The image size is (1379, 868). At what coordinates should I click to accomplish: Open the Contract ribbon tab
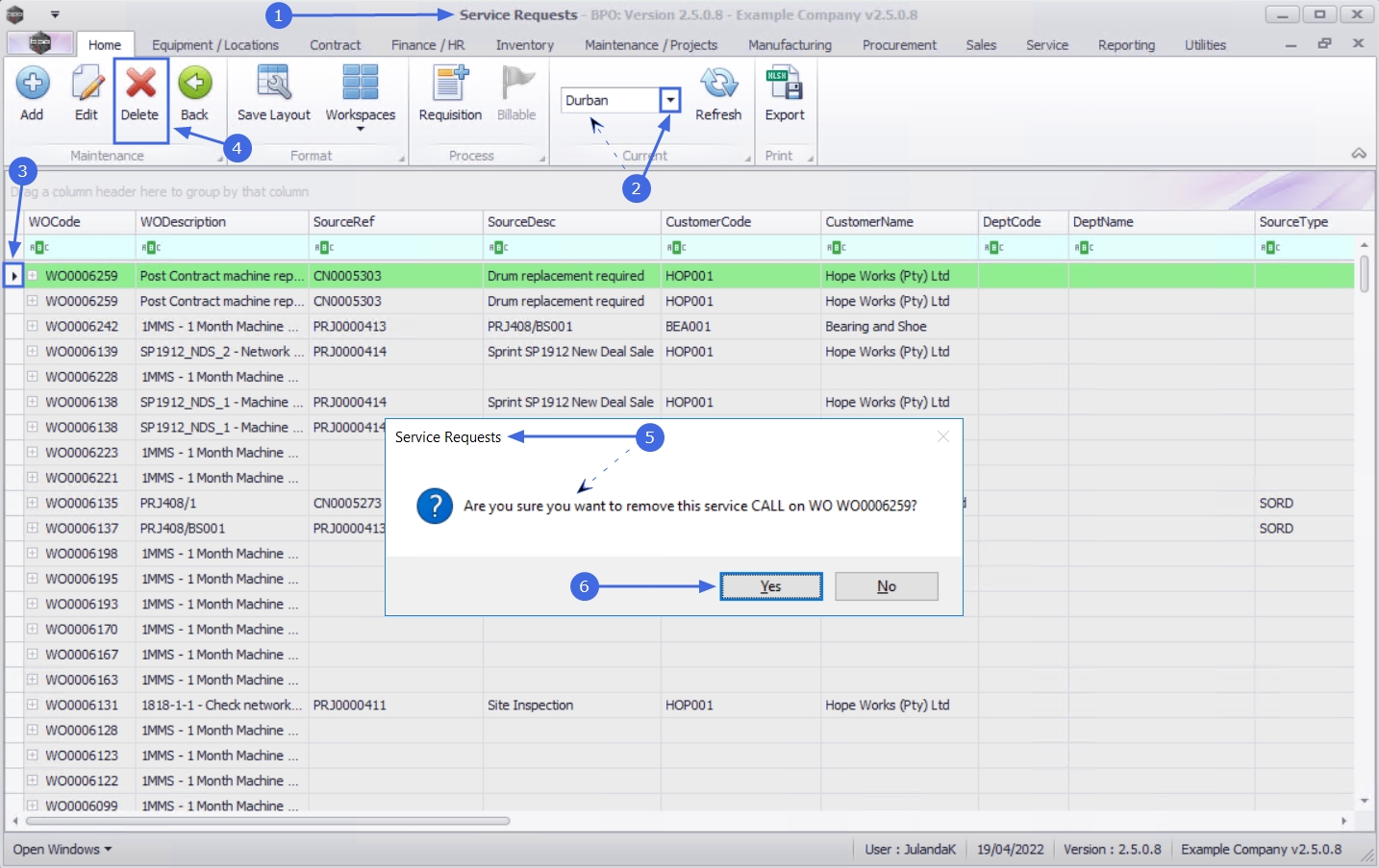336,45
